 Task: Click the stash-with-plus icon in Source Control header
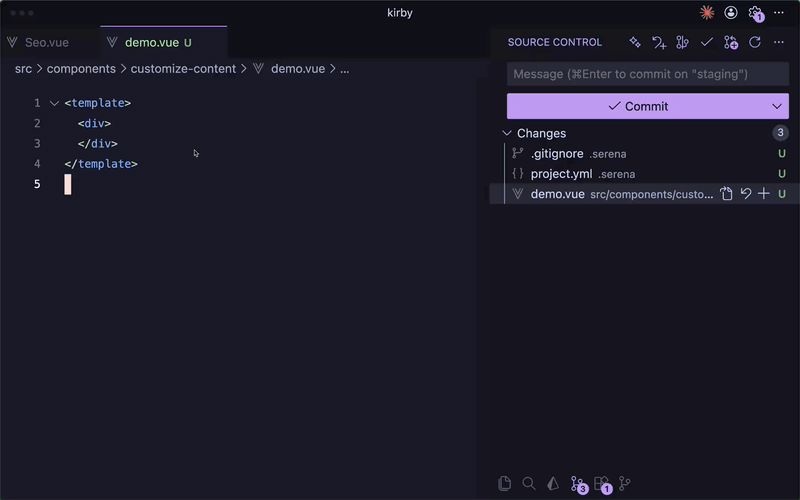click(x=659, y=42)
